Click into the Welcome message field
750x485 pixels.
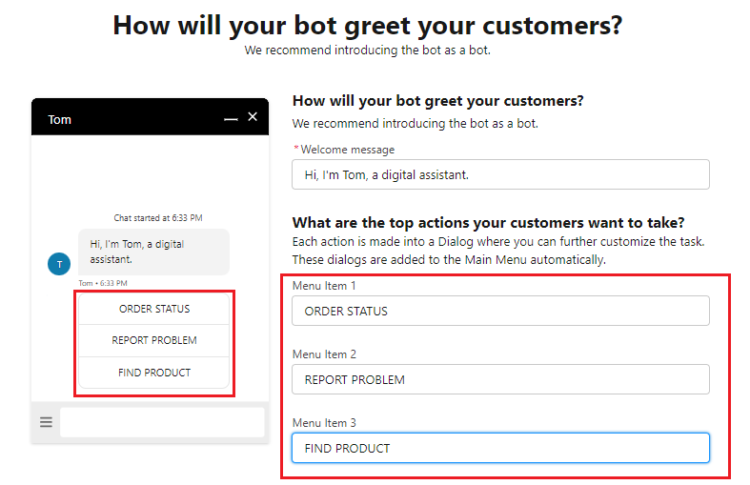click(500, 174)
